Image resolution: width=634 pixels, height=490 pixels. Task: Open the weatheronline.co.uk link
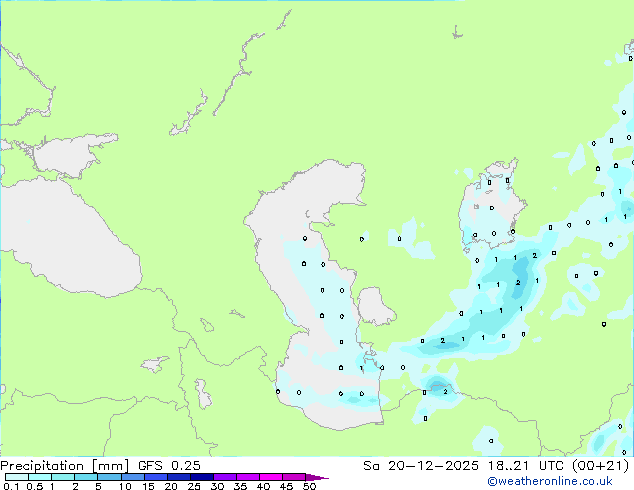pos(550,481)
